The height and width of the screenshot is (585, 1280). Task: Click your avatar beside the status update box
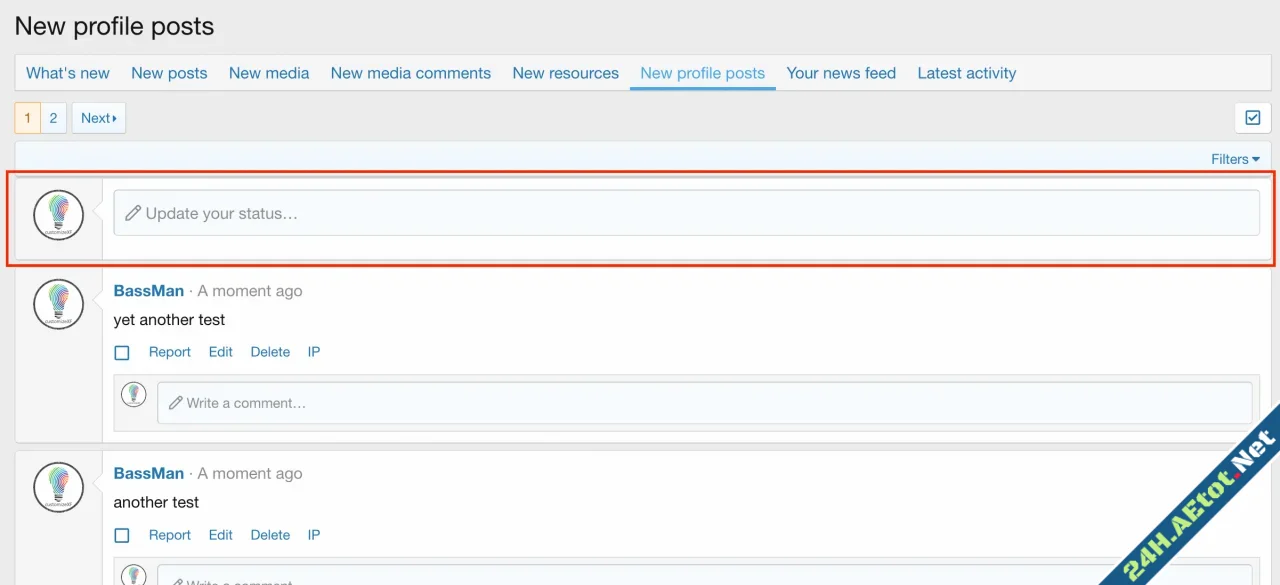click(x=58, y=214)
